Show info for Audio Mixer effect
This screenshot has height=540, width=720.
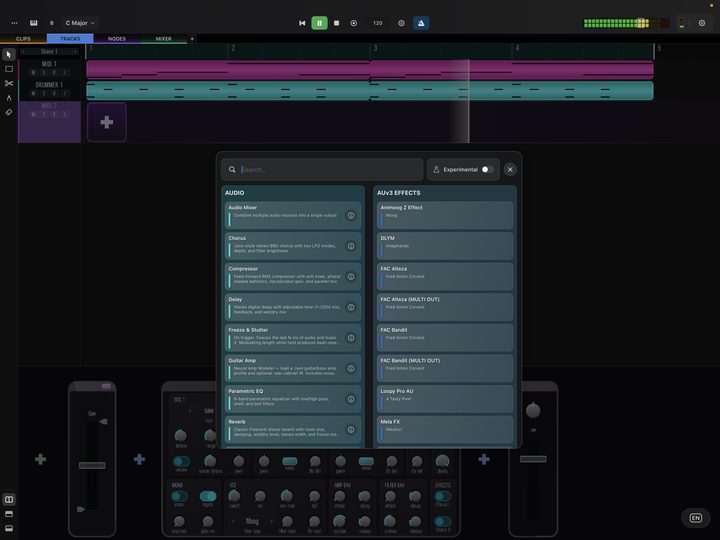pyautogui.click(x=351, y=215)
